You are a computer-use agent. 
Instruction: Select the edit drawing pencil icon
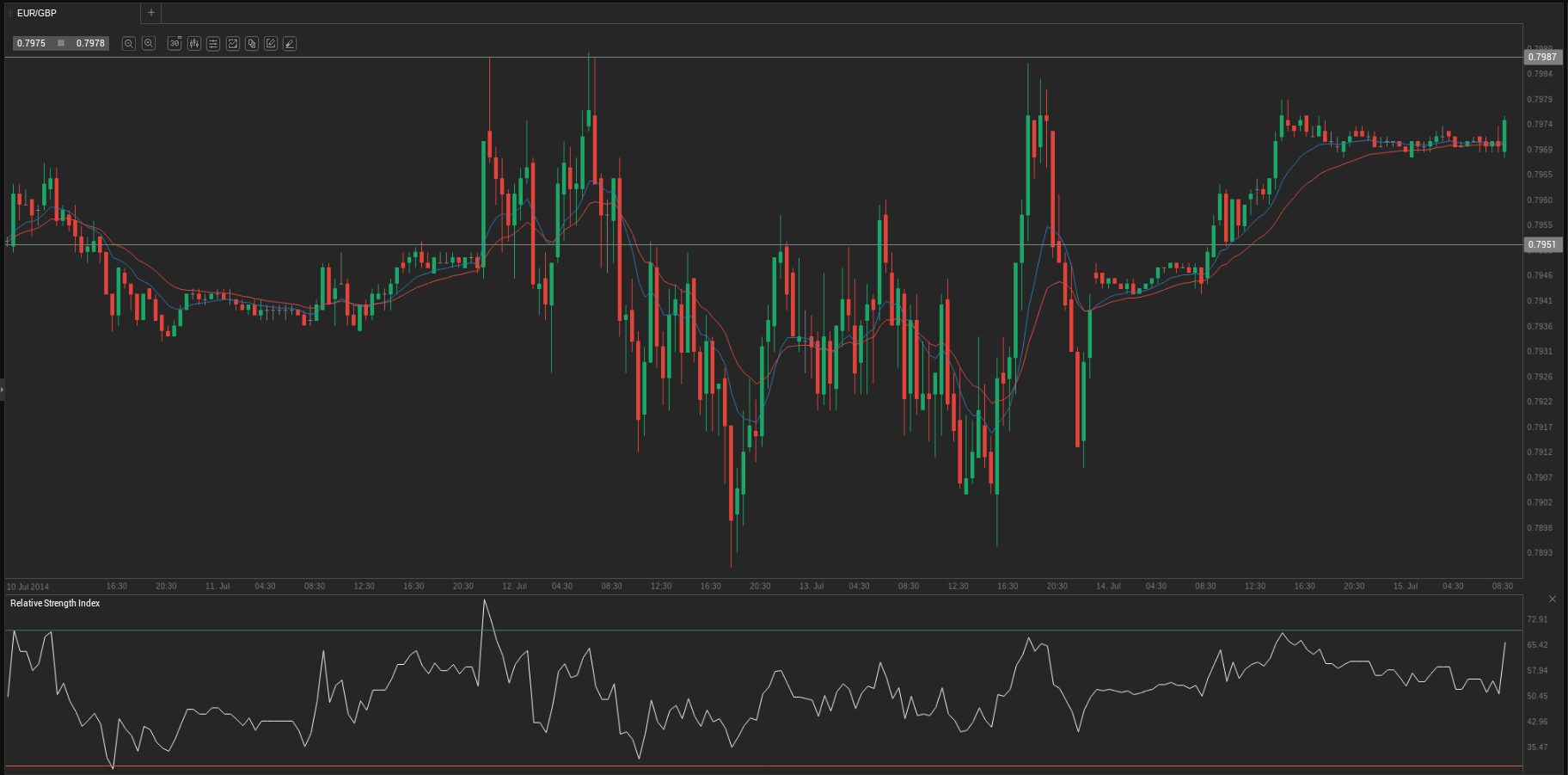[271, 43]
